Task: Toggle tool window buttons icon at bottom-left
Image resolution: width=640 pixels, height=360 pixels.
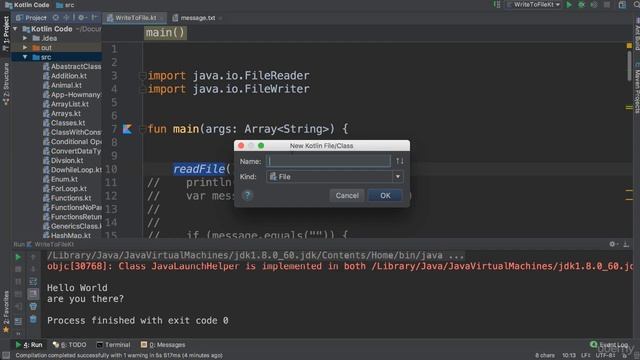Action: 5,356
